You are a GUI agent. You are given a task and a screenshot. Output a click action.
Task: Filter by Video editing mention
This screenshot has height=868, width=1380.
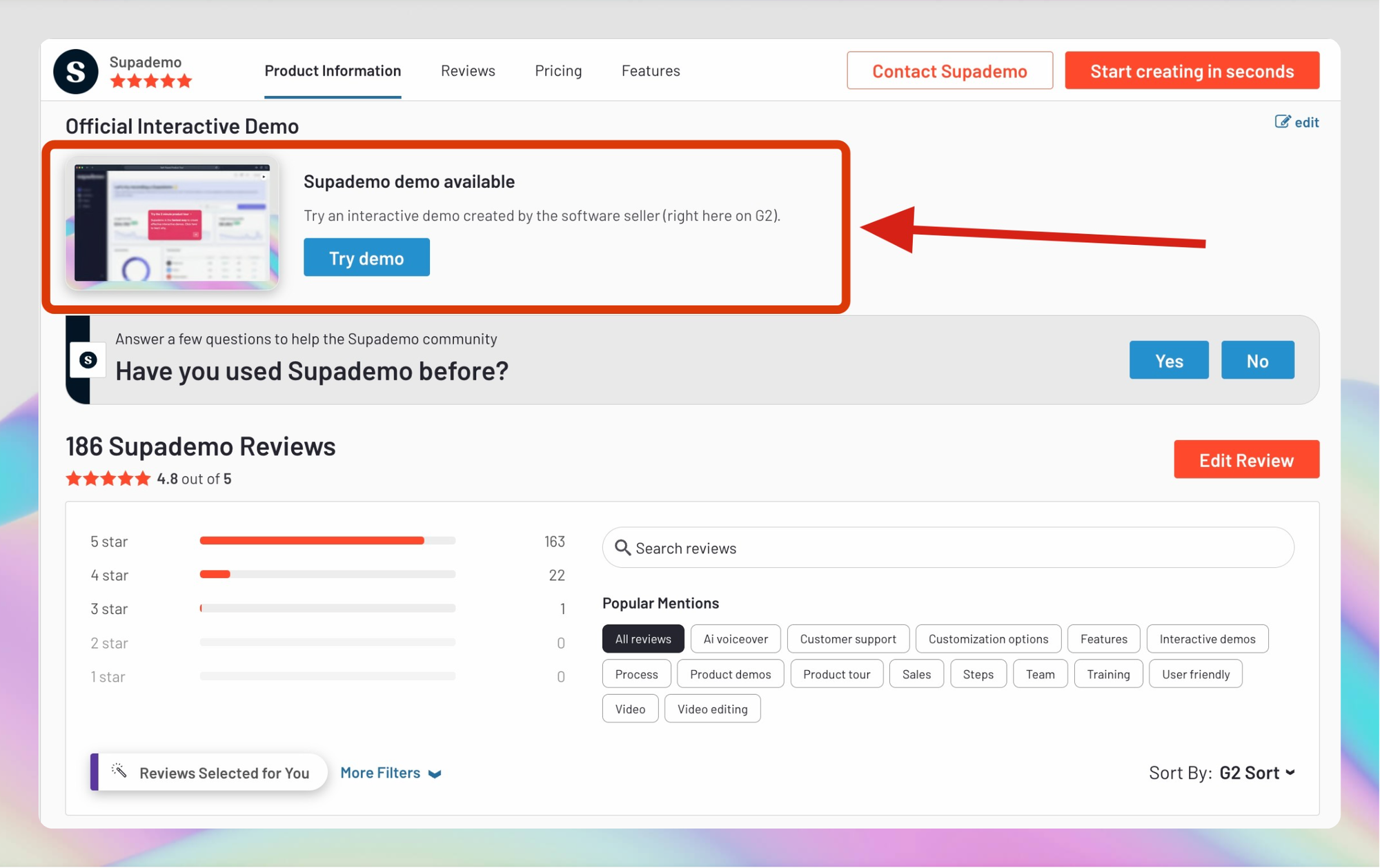click(x=712, y=709)
